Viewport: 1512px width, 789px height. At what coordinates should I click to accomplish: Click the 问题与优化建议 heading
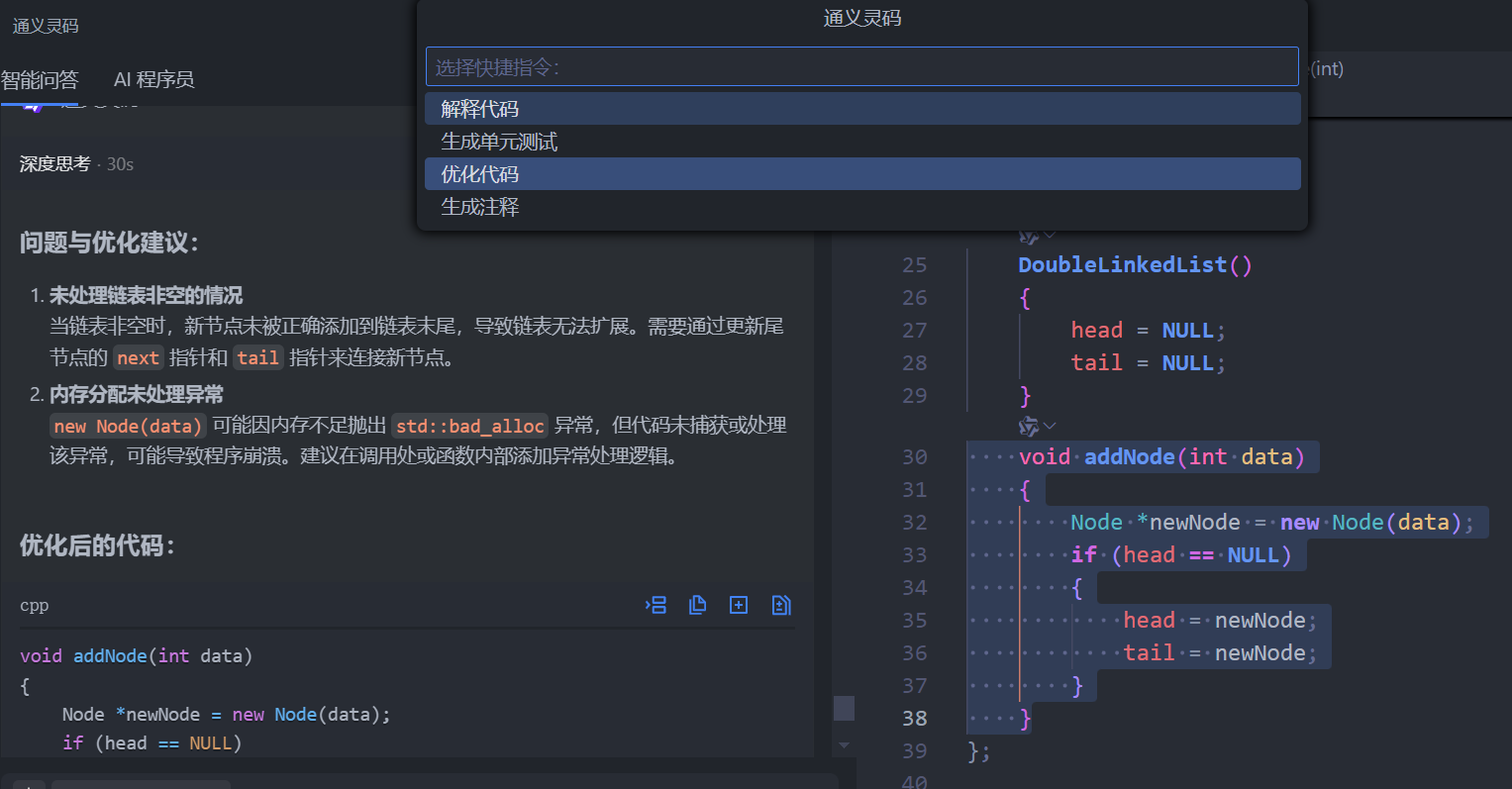coord(109,243)
